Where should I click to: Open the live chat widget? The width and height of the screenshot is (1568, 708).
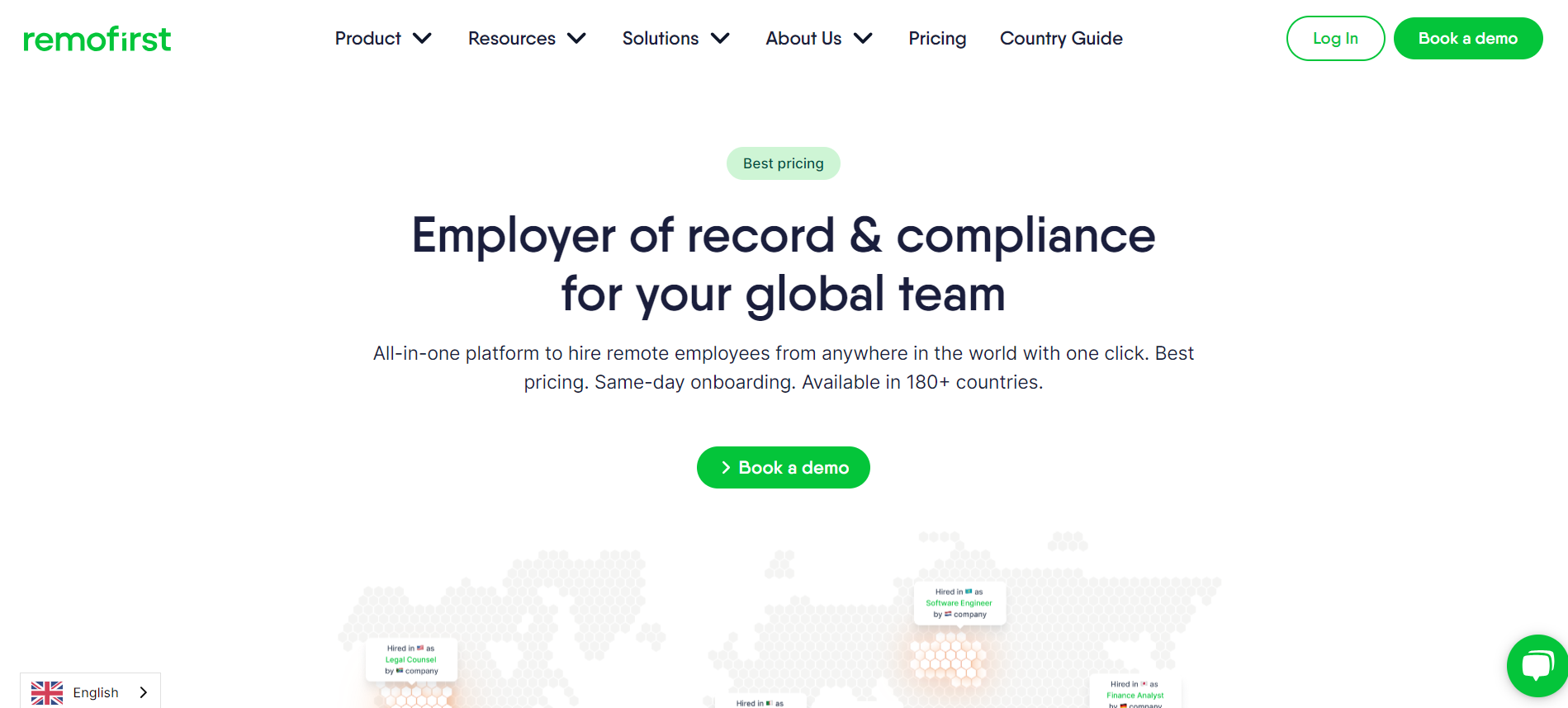[x=1537, y=665]
